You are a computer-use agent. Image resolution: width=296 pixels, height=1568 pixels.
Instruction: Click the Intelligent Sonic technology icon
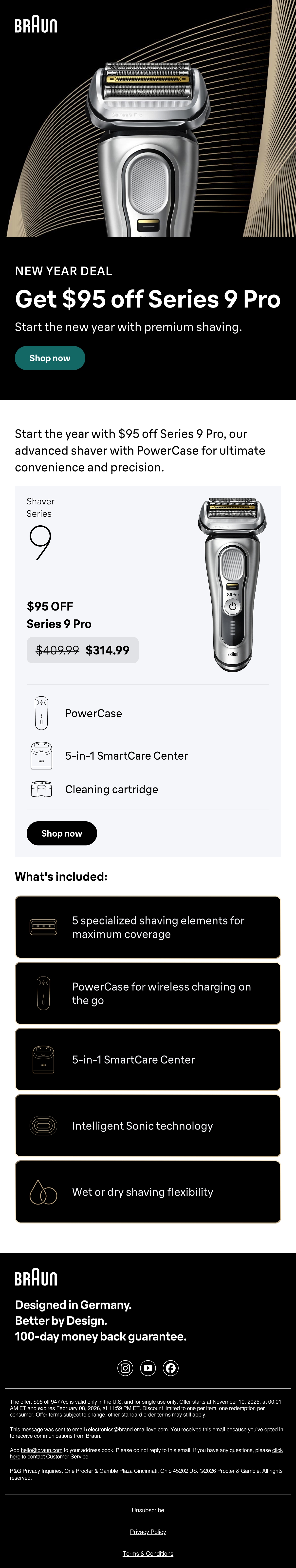43,1126
